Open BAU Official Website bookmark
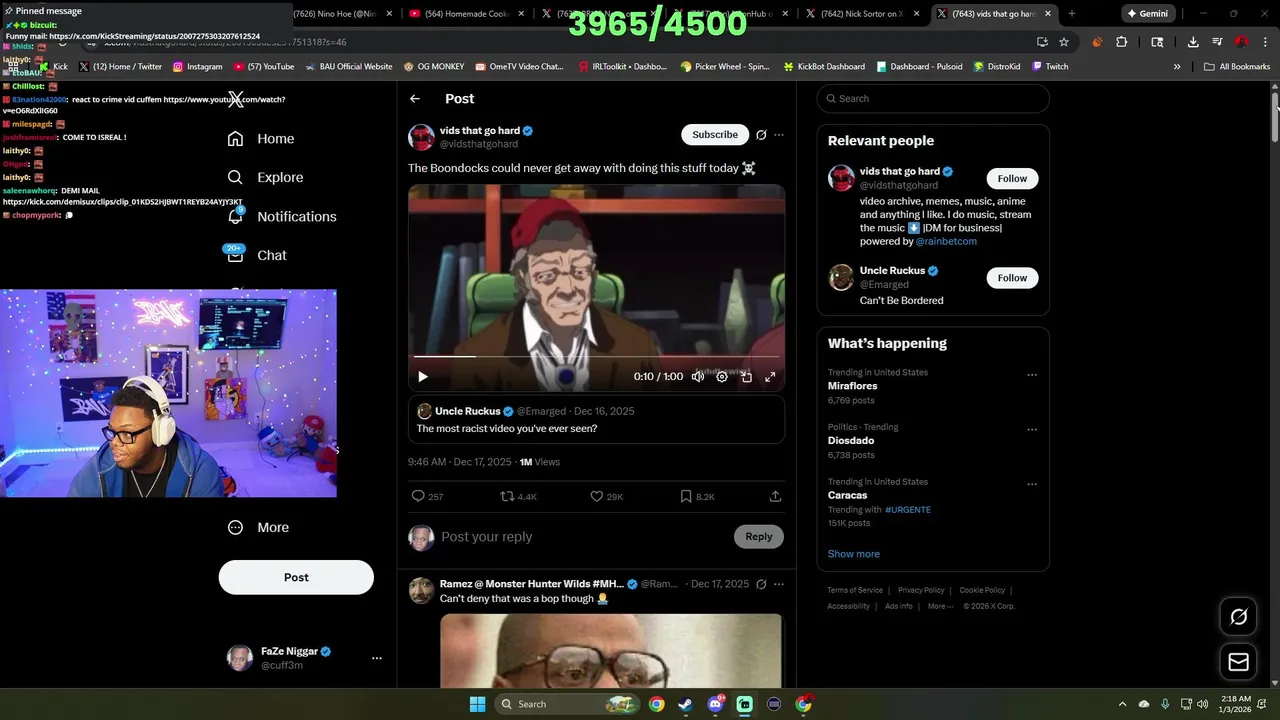The width and height of the screenshot is (1280, 720). (349, 67)
